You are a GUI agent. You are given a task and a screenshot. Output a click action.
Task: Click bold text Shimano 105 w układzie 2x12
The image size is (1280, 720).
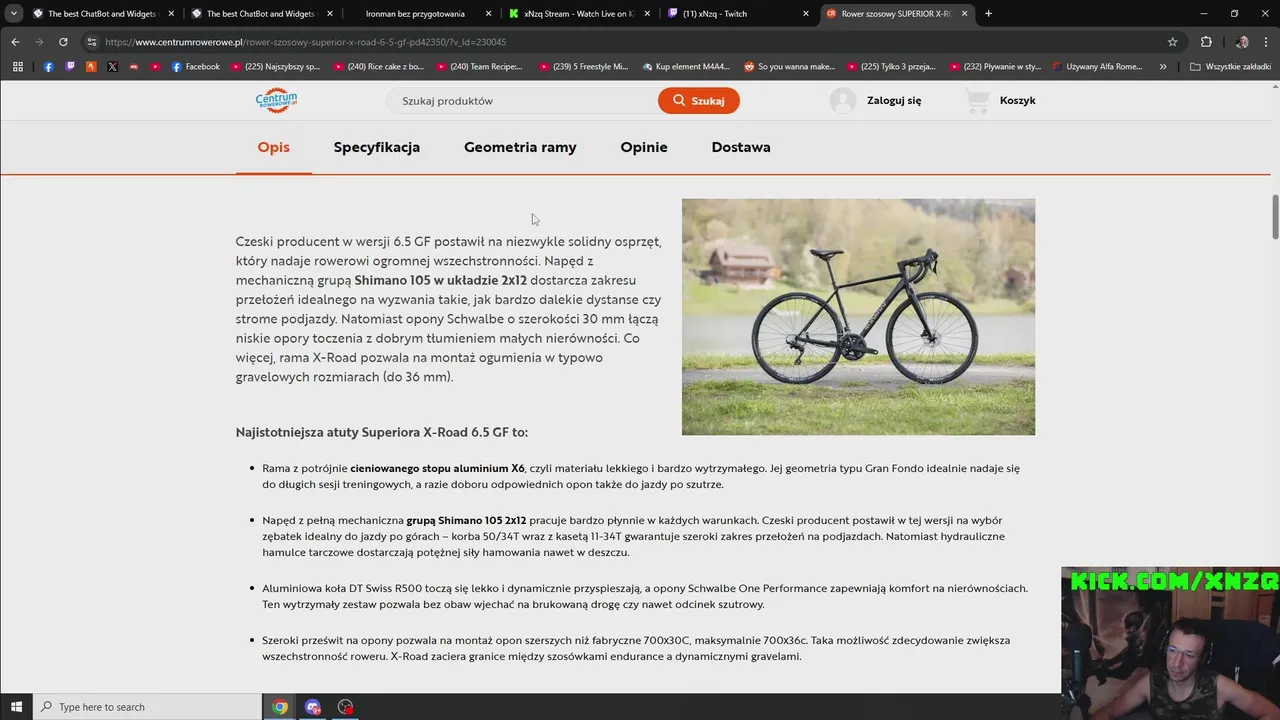(x=440, y=280)
